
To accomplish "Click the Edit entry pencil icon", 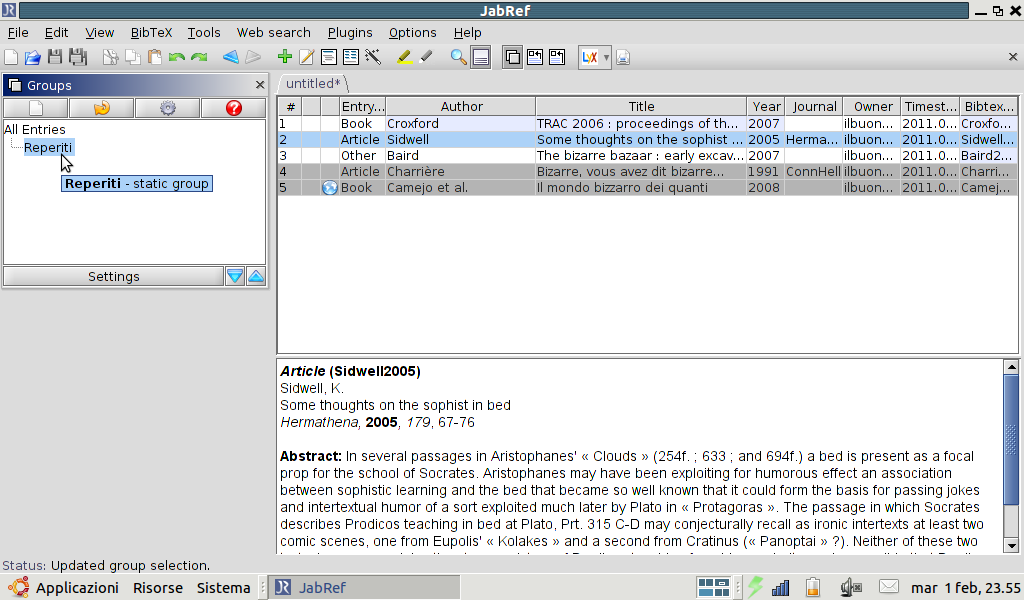I will [306, 57].
